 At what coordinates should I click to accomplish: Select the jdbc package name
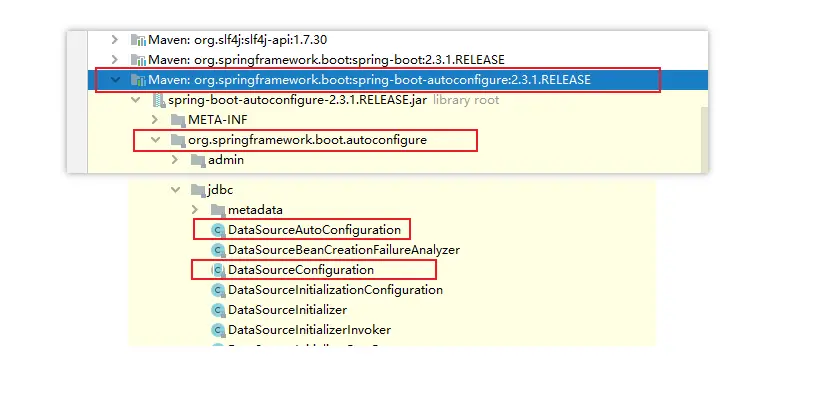pos(220,190)
